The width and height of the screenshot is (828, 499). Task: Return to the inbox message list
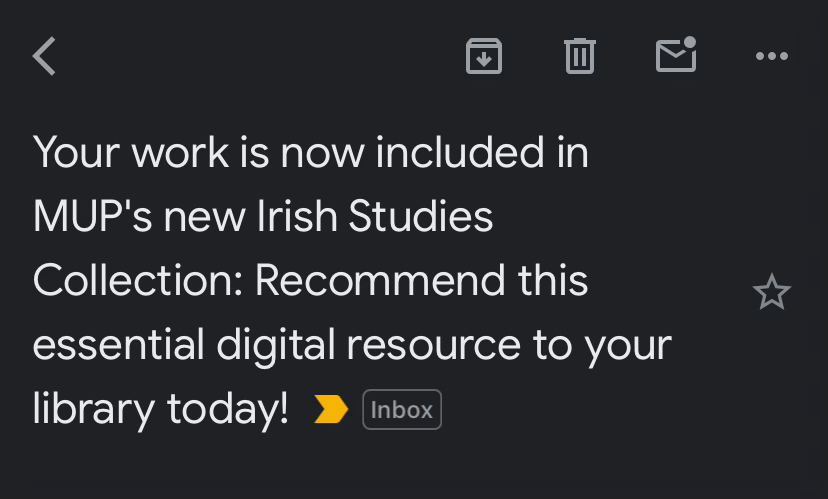point(44,57)
